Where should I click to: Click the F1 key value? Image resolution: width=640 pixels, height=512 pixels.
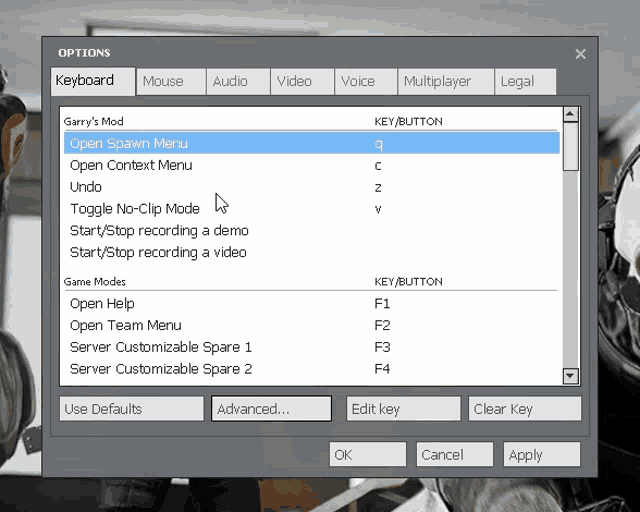point(382,303)
